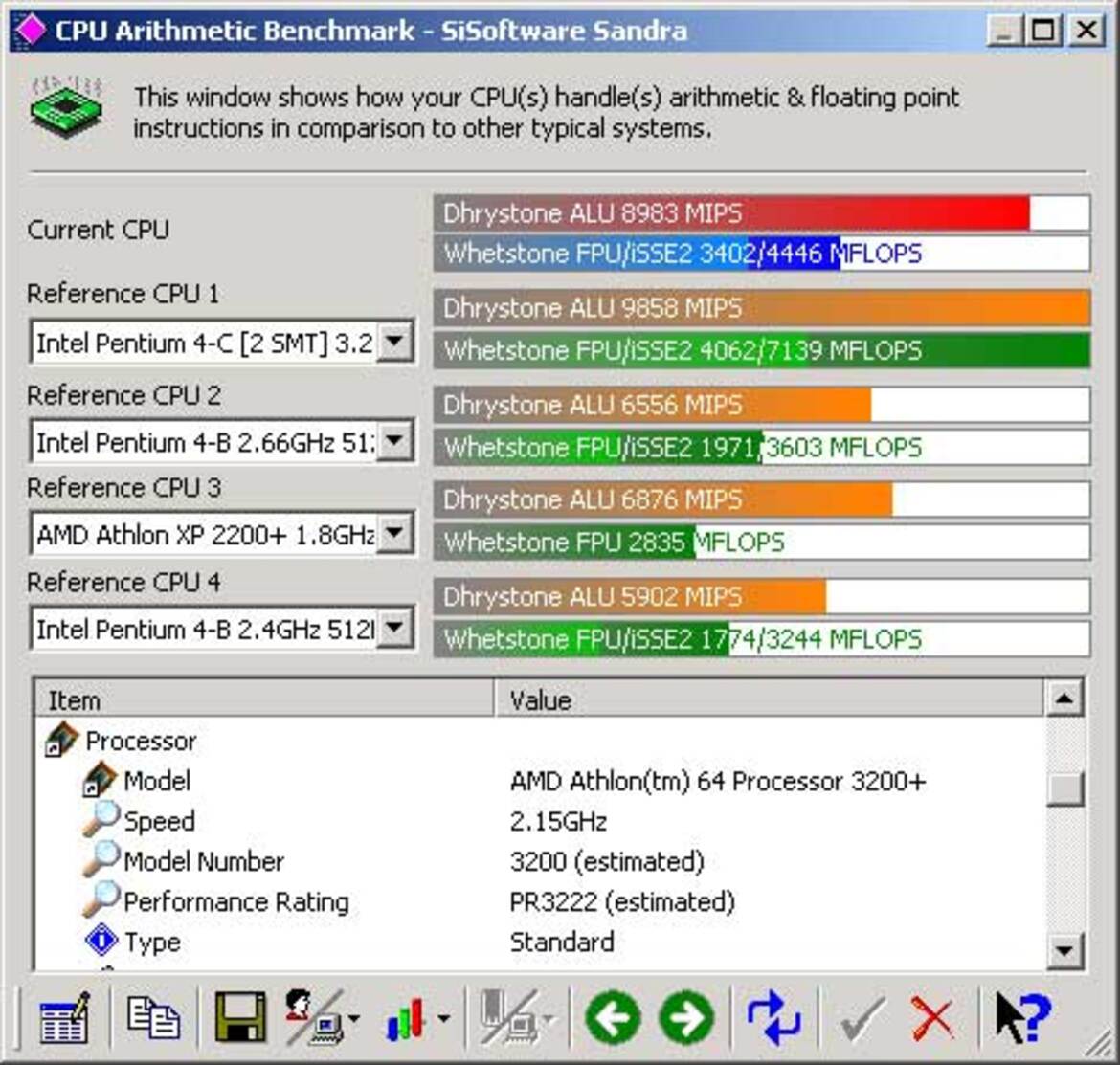Click the Performance Rating label
This screenshot has height=1065, width=1120.
[x=236, y=901]
